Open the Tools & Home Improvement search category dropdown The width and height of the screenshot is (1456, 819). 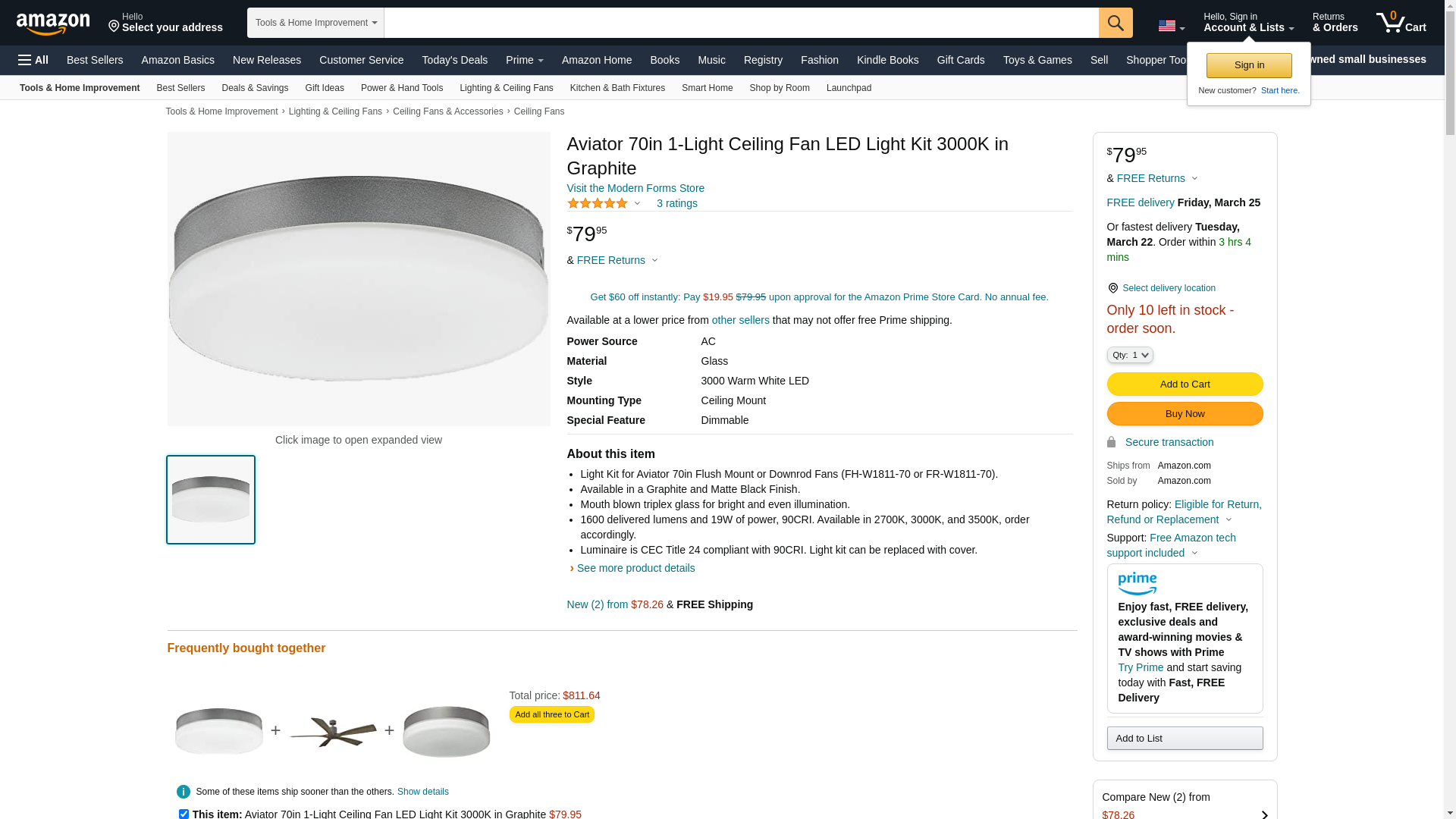(x=315, y=23)
